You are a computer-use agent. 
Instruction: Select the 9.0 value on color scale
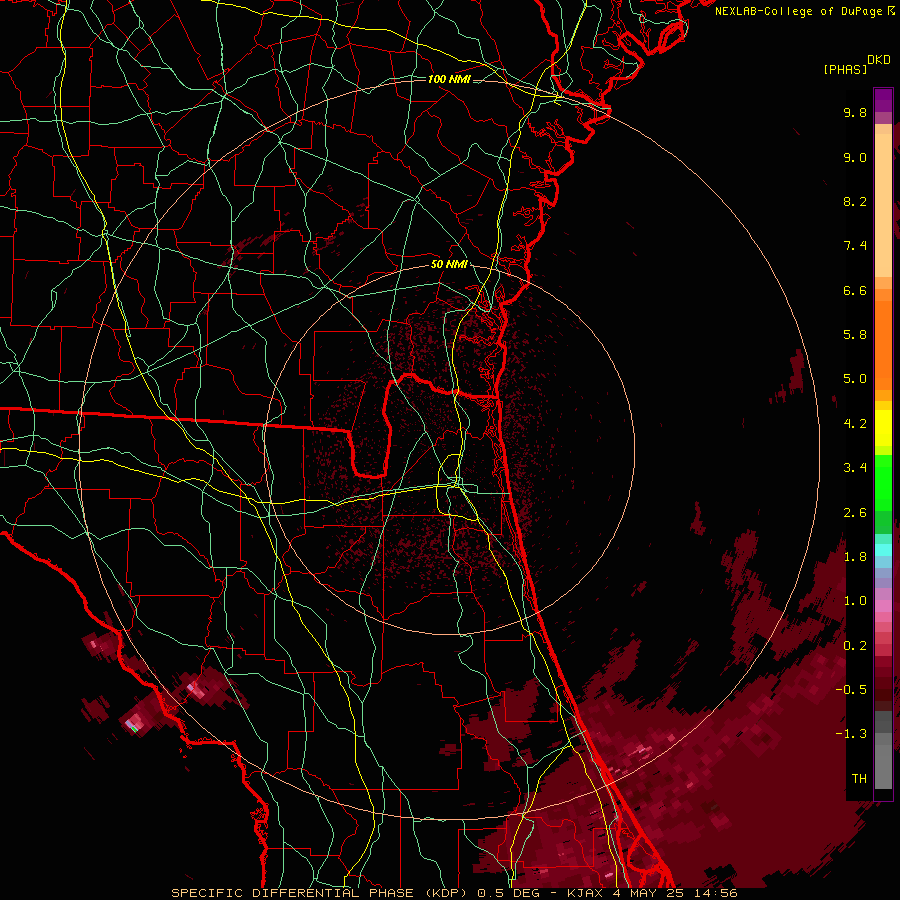[x=855, y=157]
